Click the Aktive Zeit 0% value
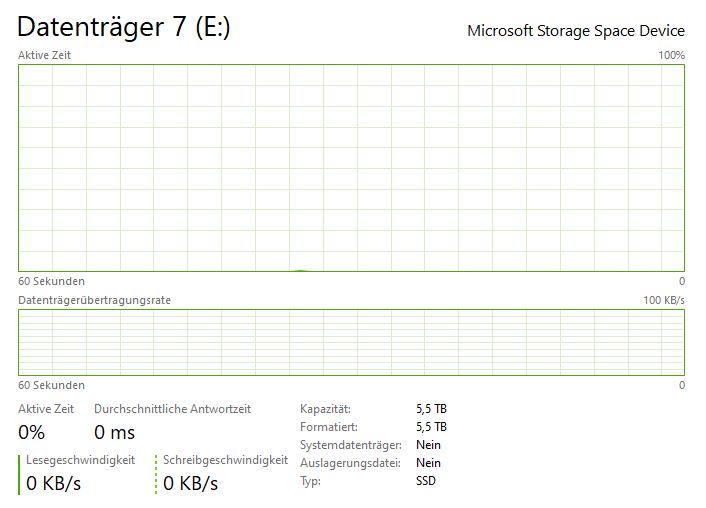This screenshot has width=706, height=508. point(32,433)
